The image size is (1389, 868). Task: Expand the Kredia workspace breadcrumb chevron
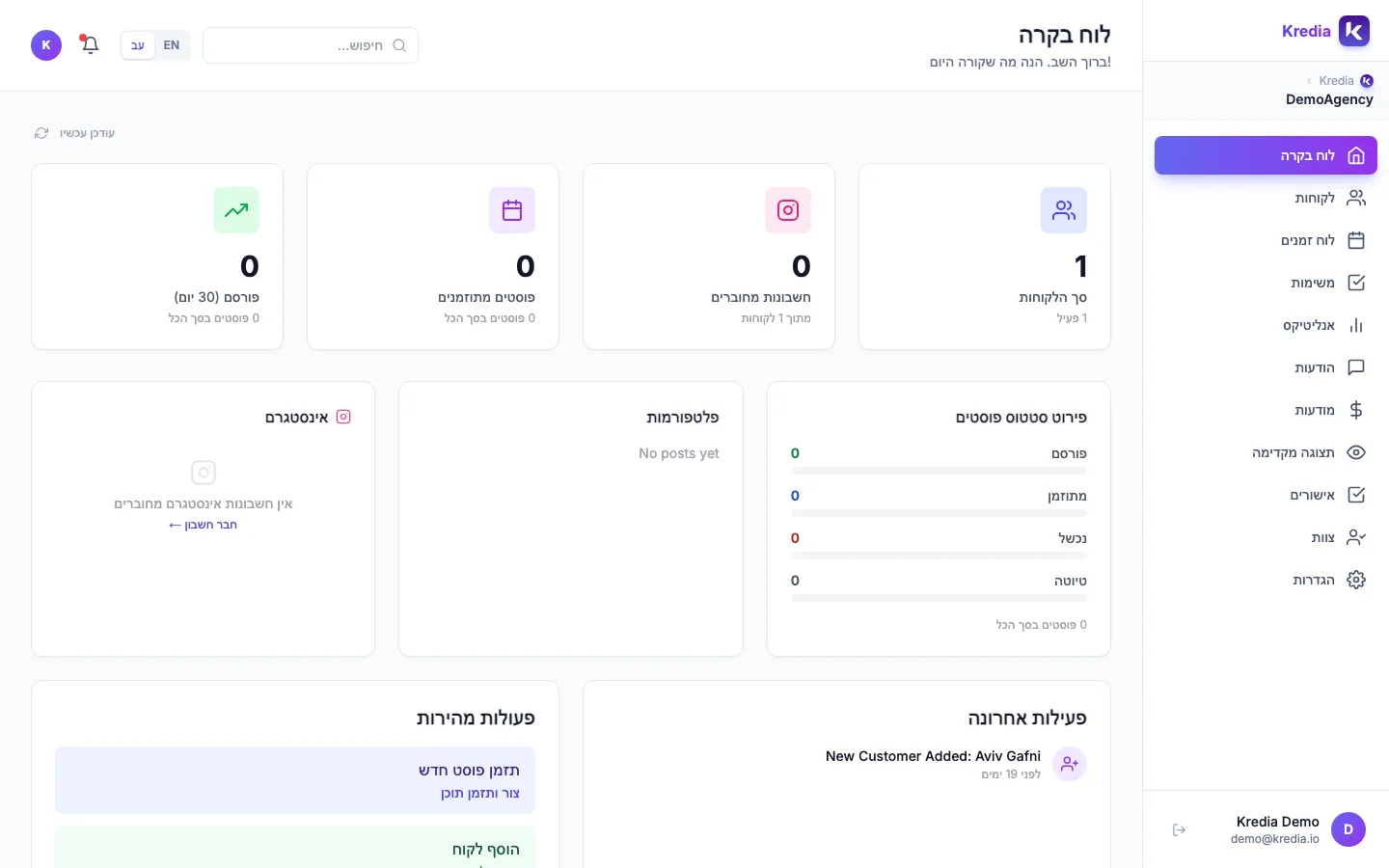1309,81
